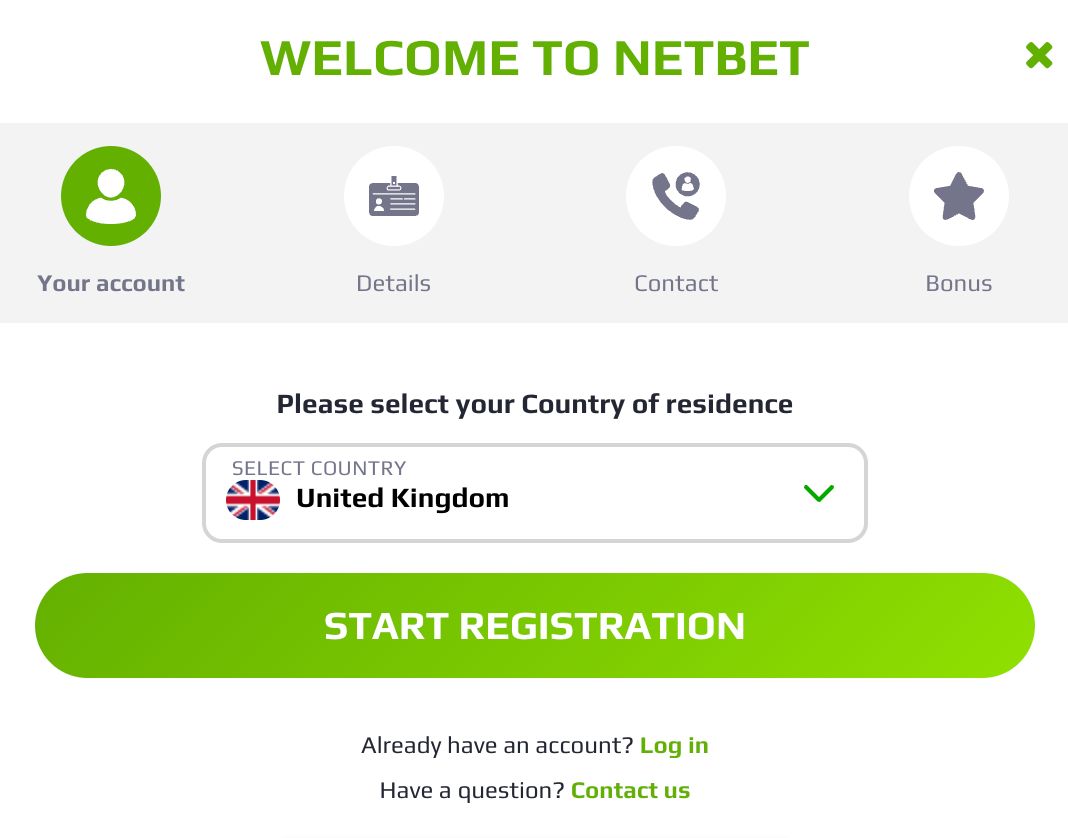Switch to the Bonus step

point(959,222)
